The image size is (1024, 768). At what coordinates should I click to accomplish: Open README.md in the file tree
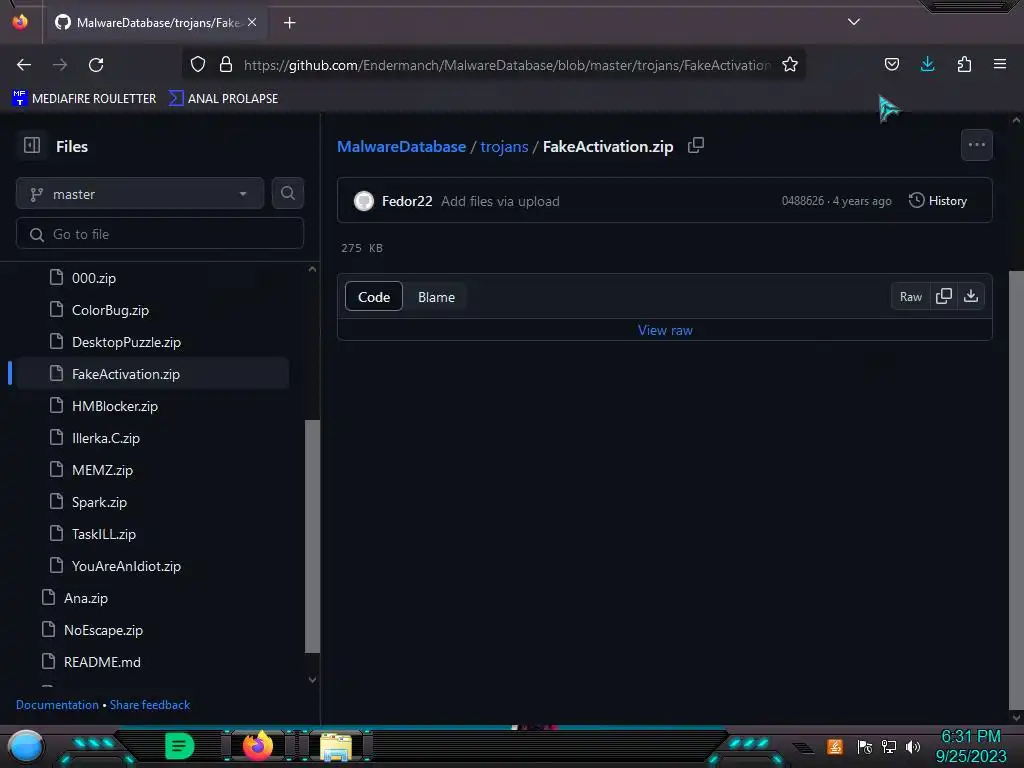[102, 662]
